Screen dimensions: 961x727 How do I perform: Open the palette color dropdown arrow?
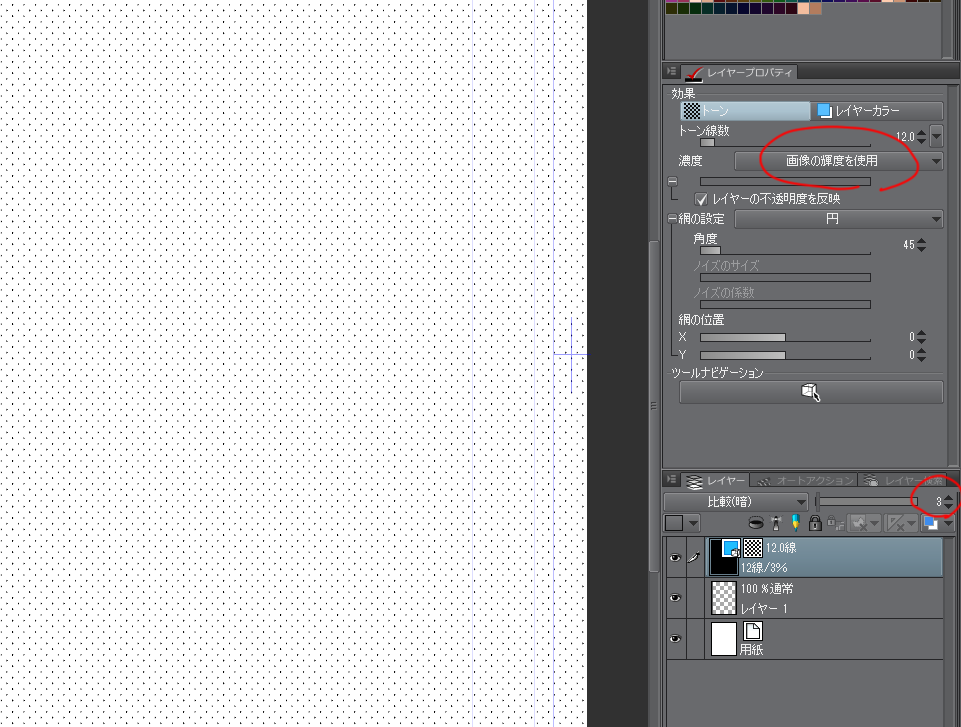pos(693,523)
